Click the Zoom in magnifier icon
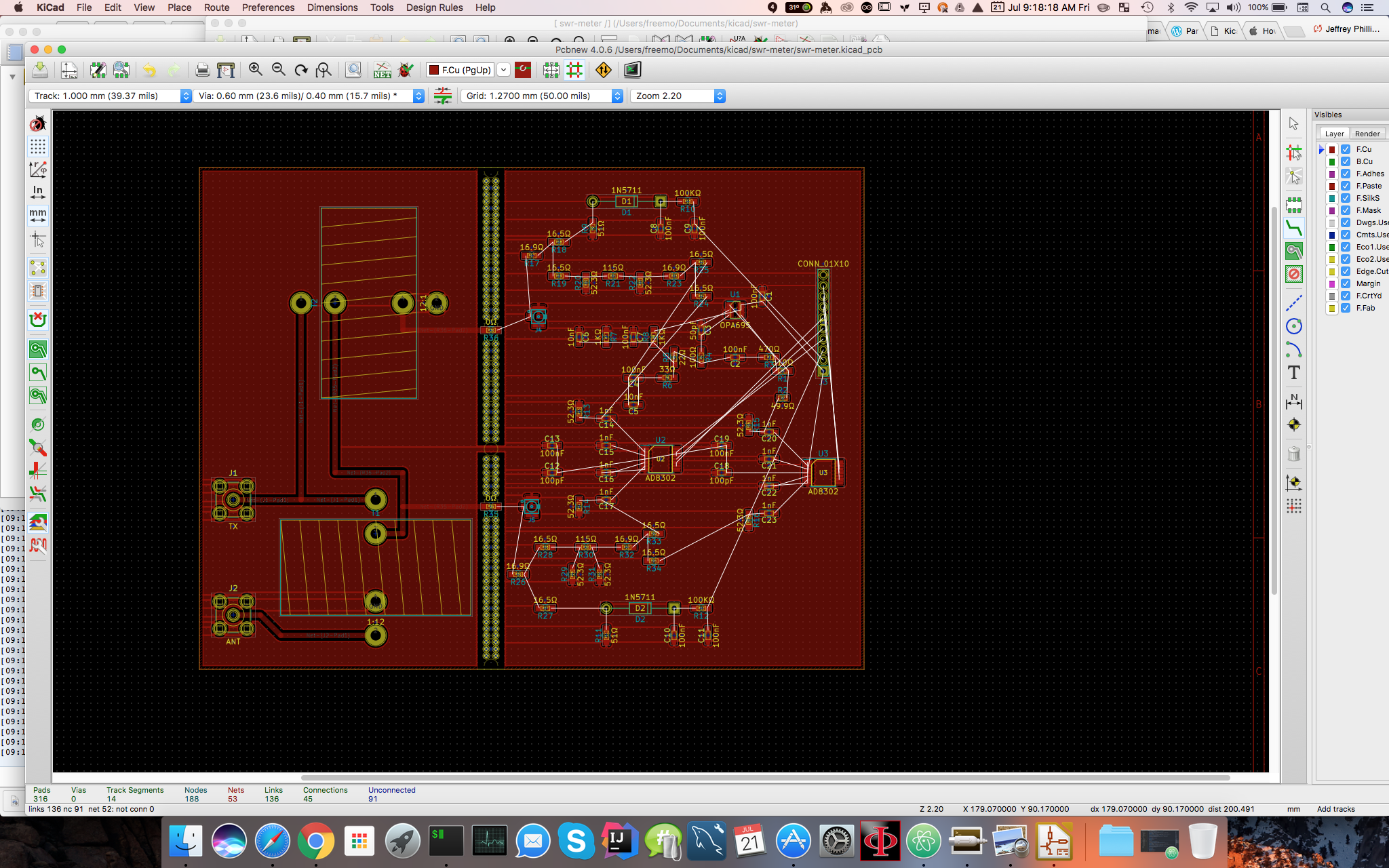Image resolution: width=1389 pixels, height=868 pixels. tap(256, 70)
